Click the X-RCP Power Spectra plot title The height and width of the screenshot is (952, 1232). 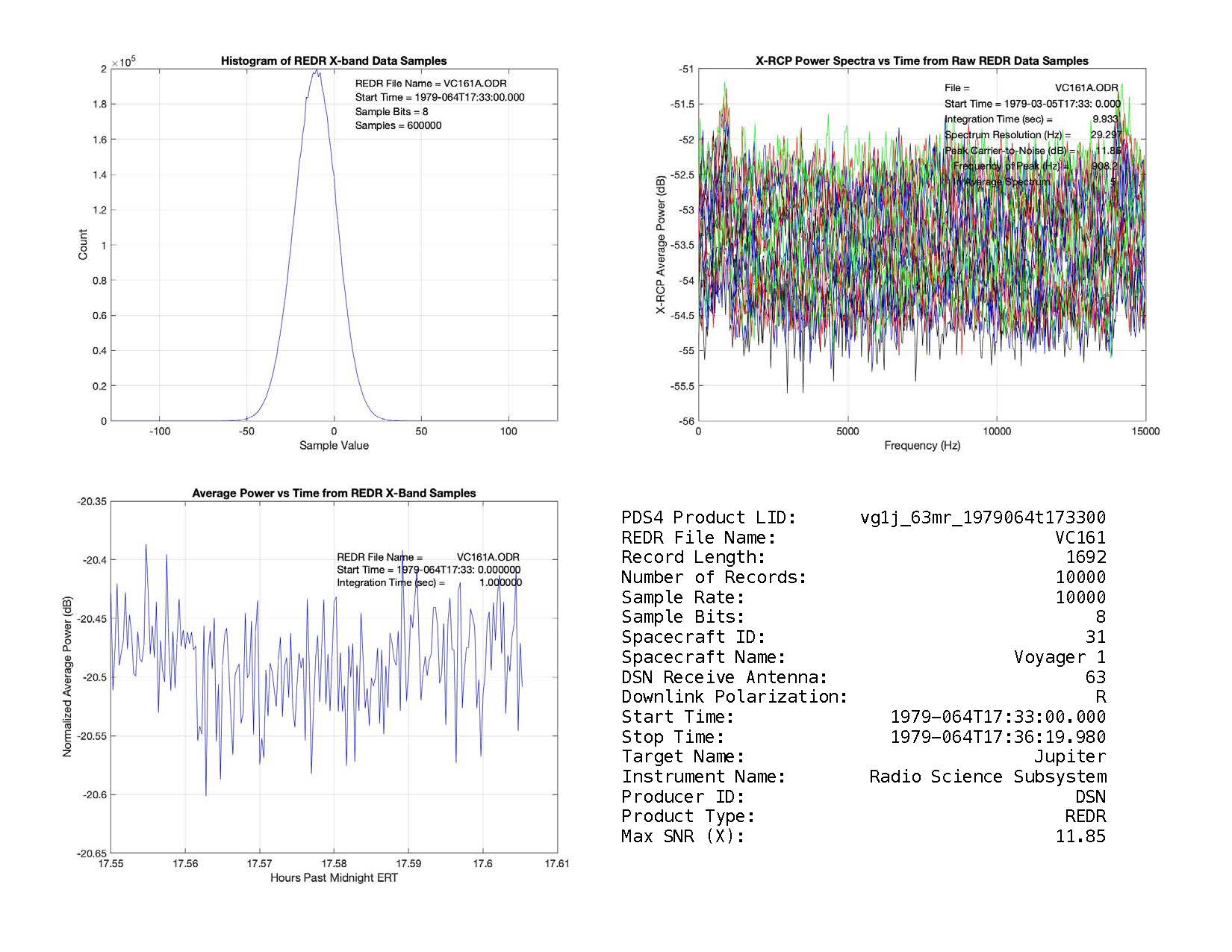coord(922,61)
